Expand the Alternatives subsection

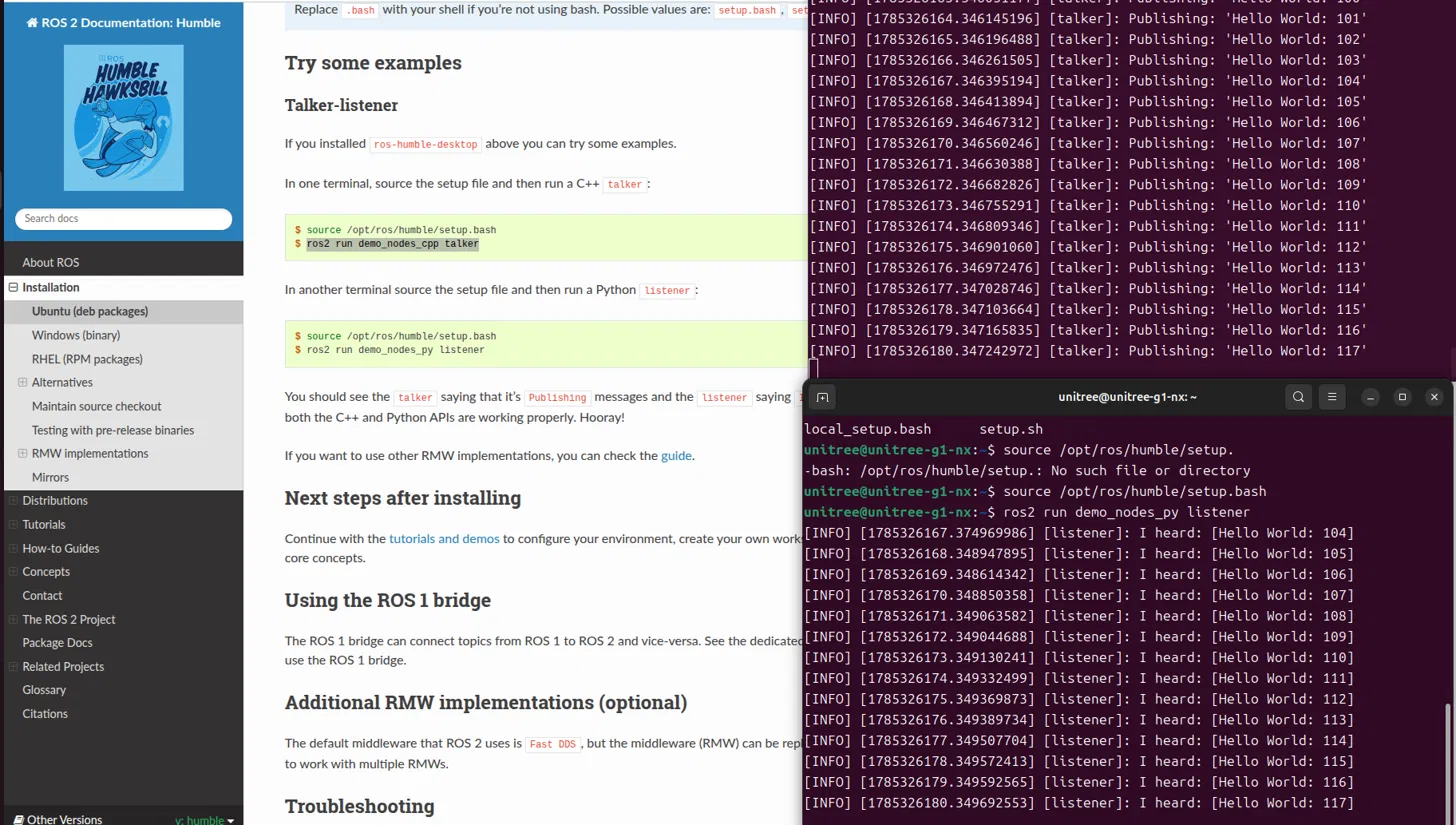point(22,383)
